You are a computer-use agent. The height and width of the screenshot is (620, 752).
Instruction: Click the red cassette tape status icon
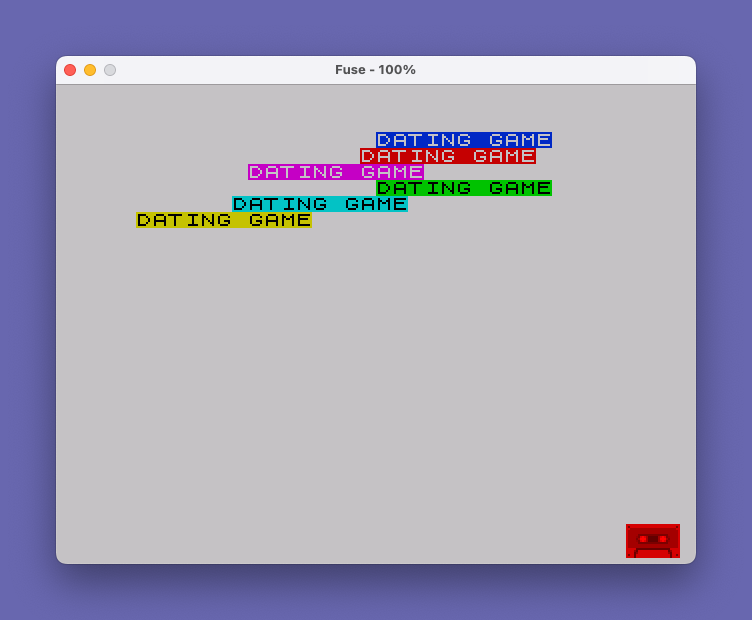tap(653, 541)
